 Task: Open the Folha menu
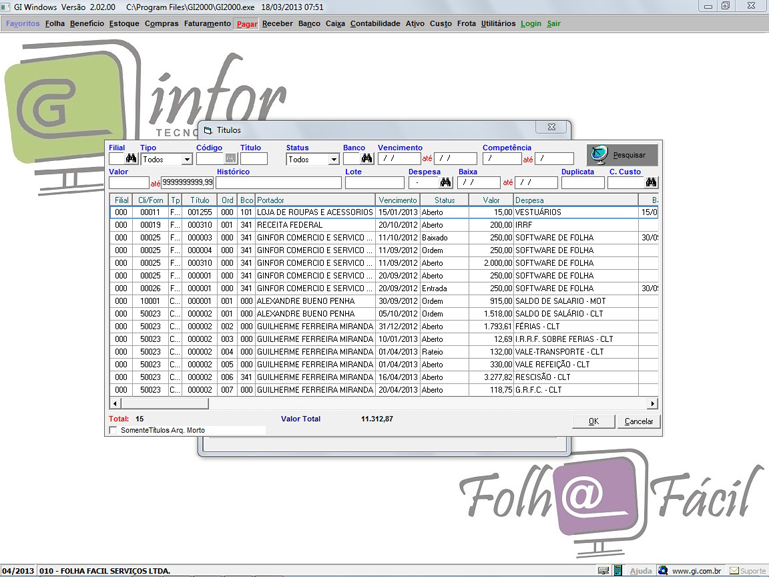pos(55,24)
